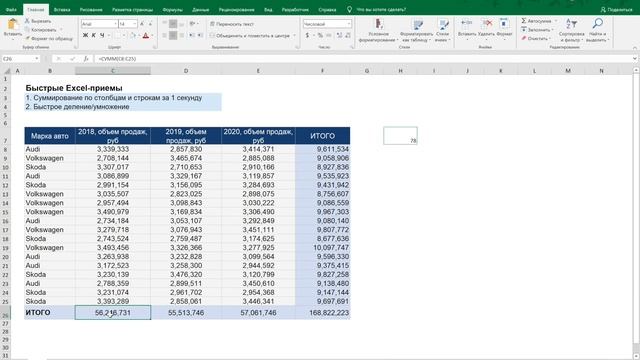
Task: Open the font size dropdown (14)
Action: click(135, 24)
